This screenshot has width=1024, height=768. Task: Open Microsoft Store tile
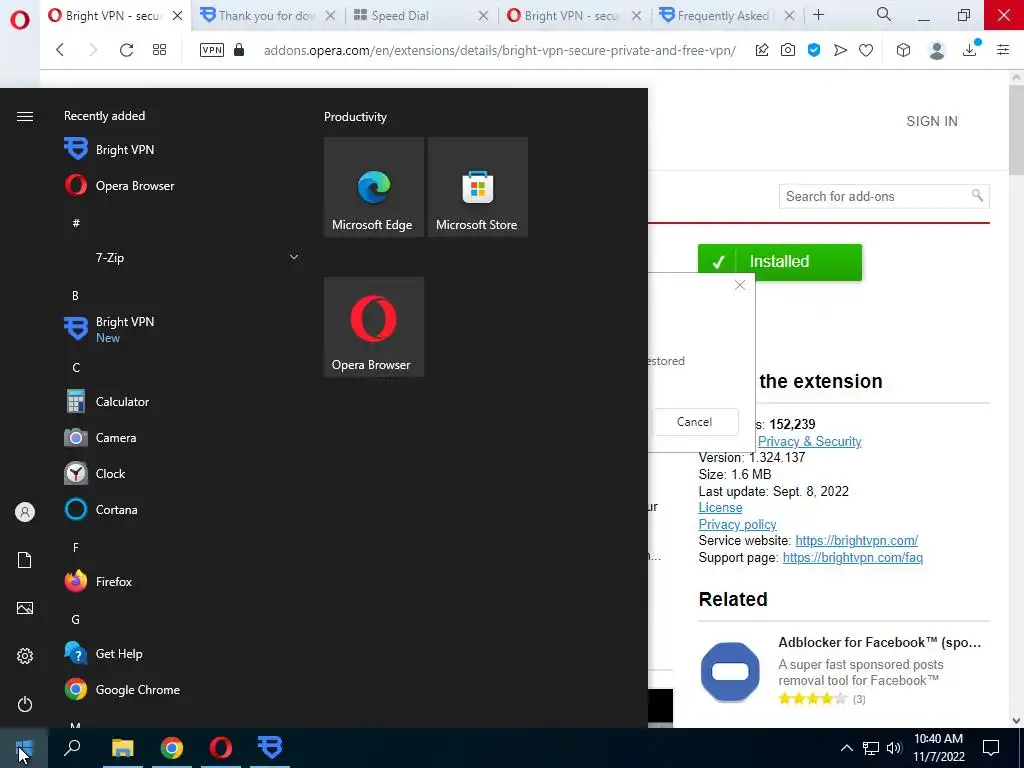[x=477, y=187]
